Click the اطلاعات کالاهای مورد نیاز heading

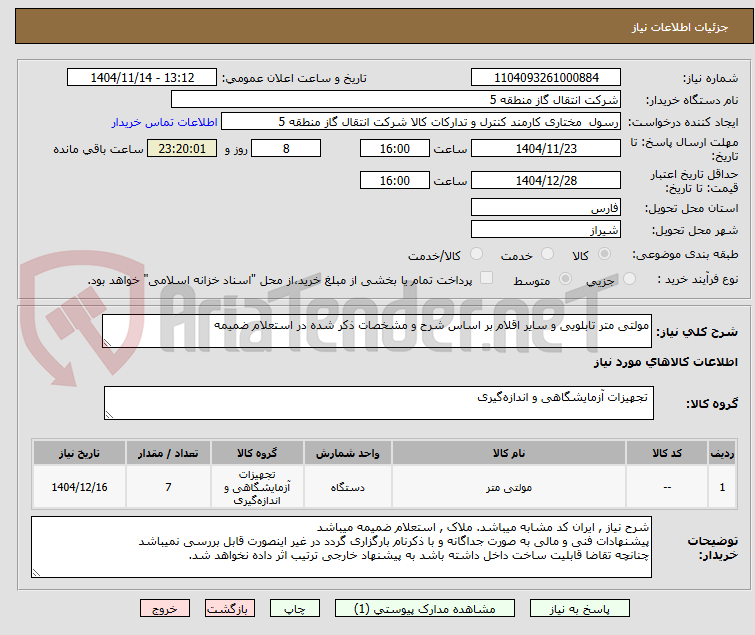click(665, 362)
